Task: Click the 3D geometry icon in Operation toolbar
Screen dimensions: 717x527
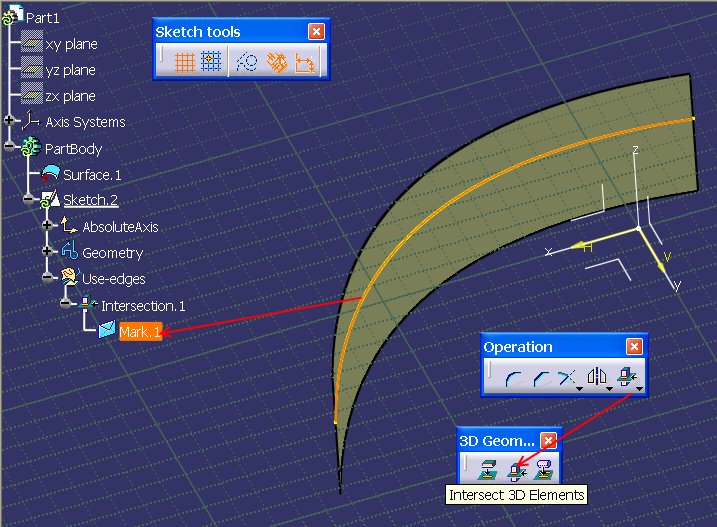Action: [x=626, y=377]
